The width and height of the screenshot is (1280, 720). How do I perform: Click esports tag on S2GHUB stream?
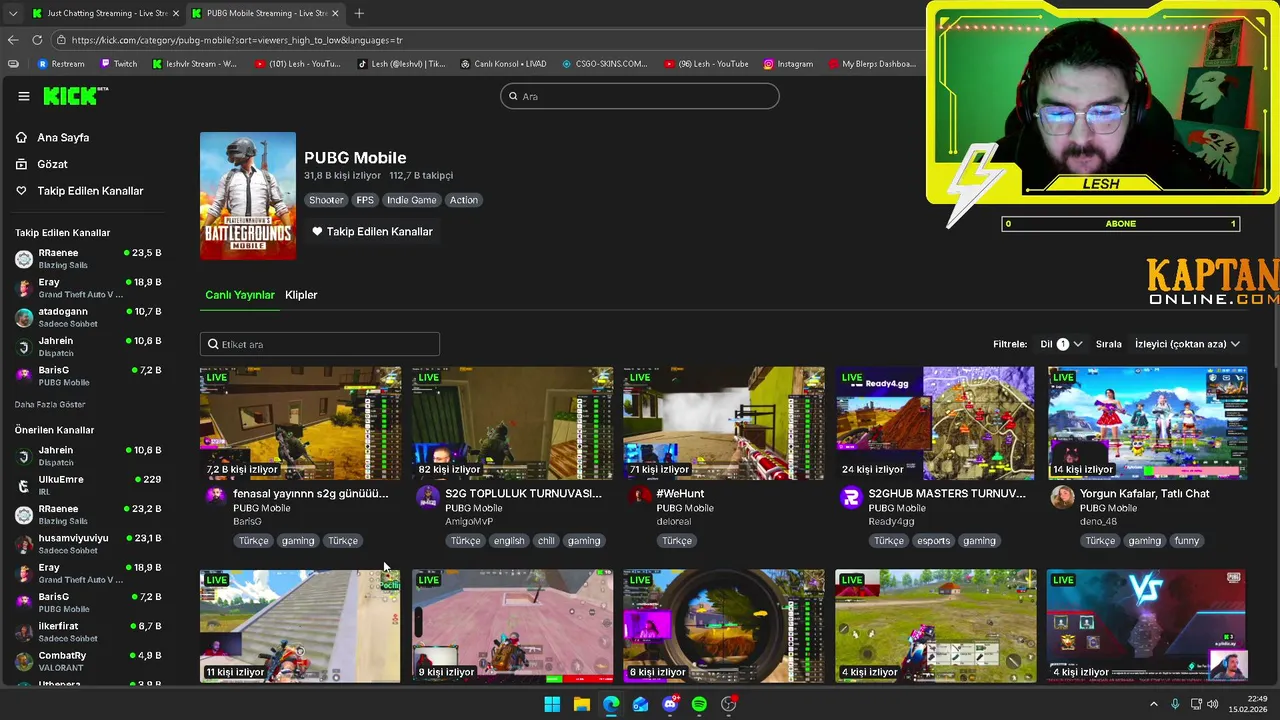pyautogui.click(x=933, y=541)
